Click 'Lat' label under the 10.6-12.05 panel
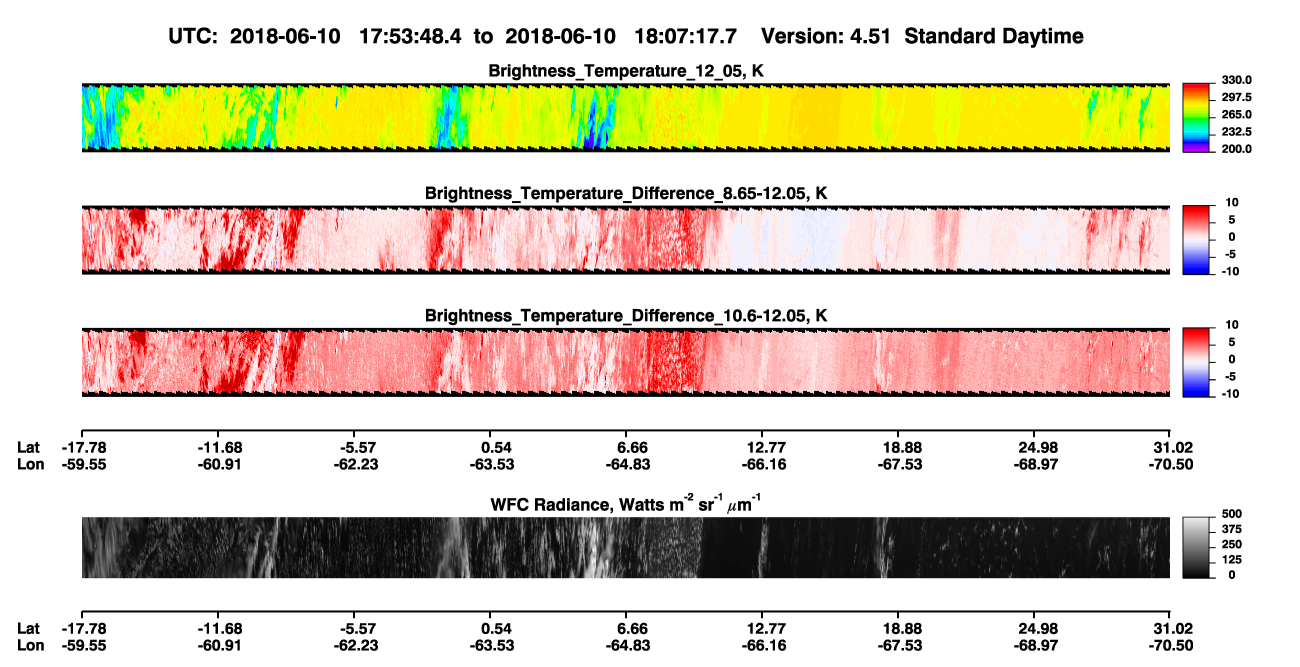Image resolution: width=1300 pixels, height=667 pixels. pyautogui.click(x=29, y=447)
